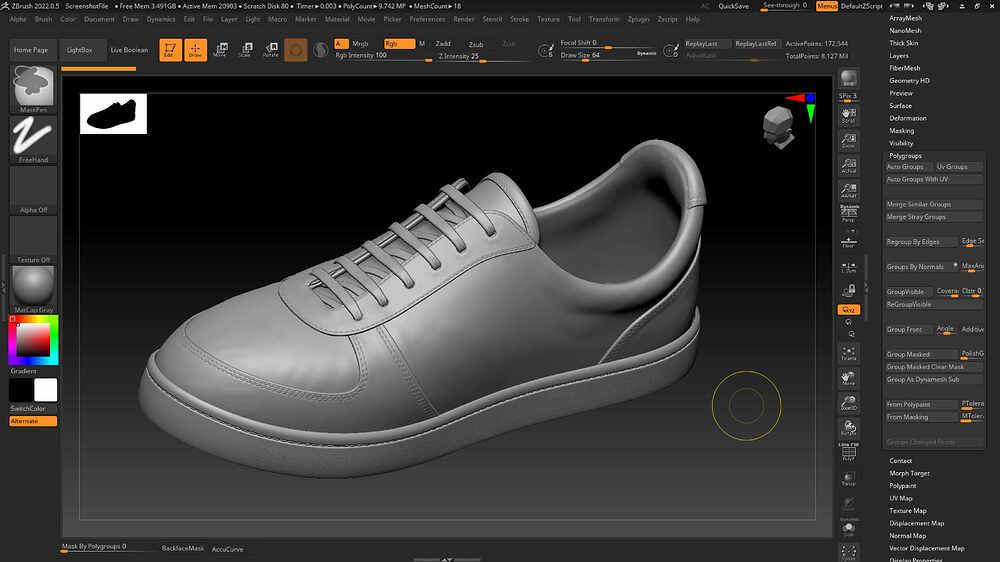
Task: Click Merge Similar Groups button
Action: (x=934, y=205)
